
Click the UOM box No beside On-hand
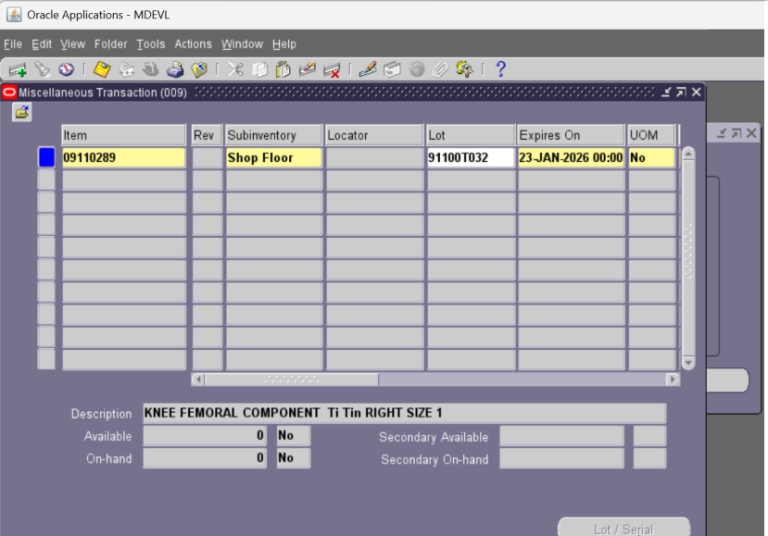coord(293,458)
